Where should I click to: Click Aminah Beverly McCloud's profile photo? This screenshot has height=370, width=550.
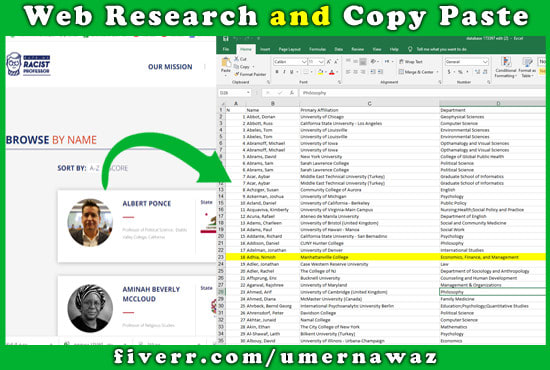(x=90, y=308)
